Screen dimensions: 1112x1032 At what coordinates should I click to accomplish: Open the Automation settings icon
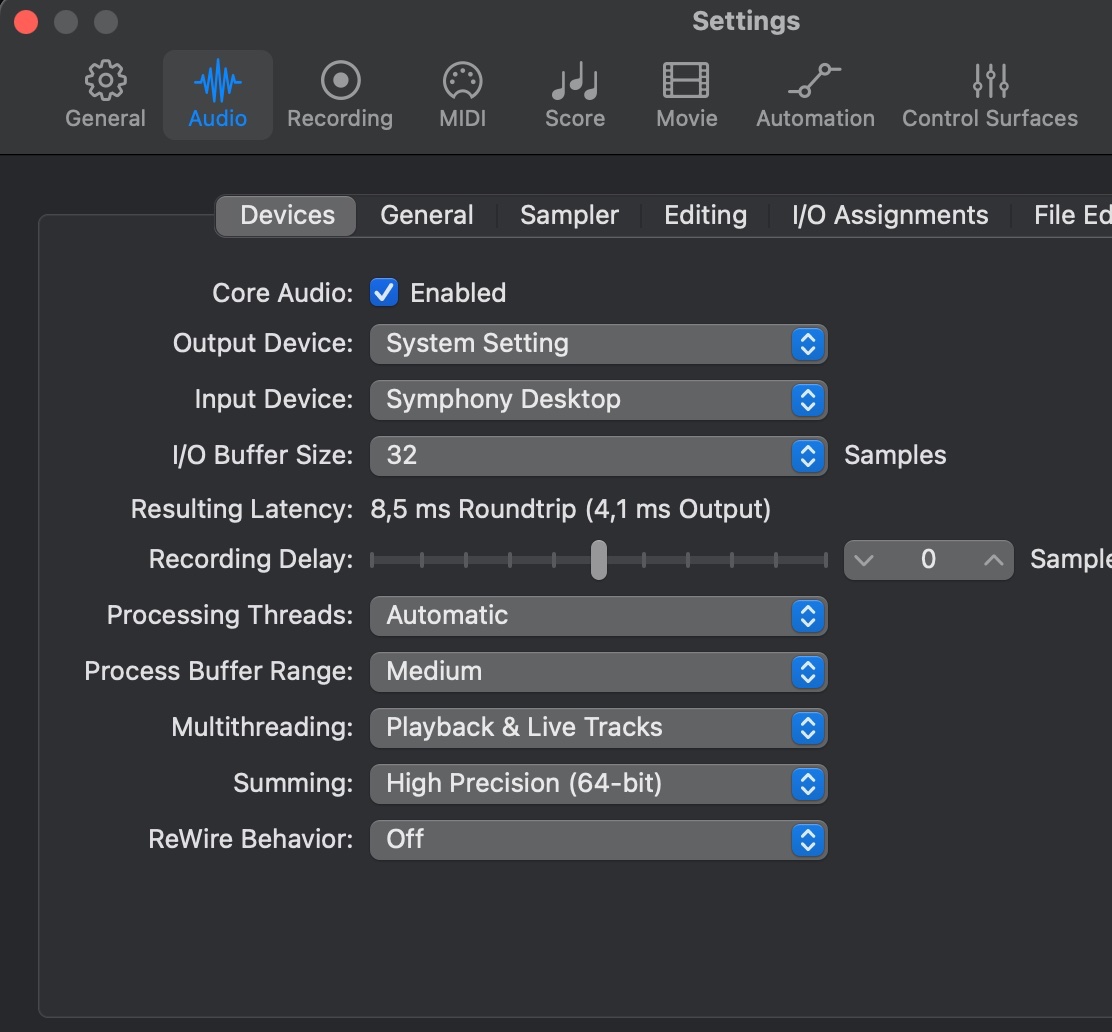click(815, 82)
